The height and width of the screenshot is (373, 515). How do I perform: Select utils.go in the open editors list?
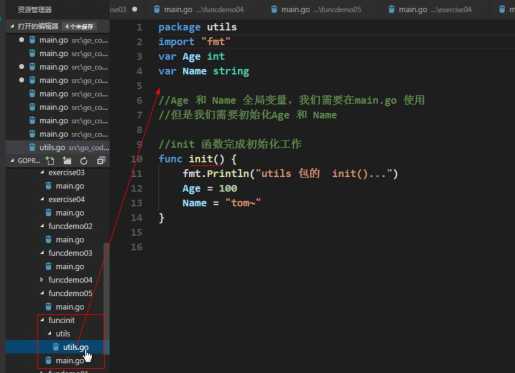[57, 147]
